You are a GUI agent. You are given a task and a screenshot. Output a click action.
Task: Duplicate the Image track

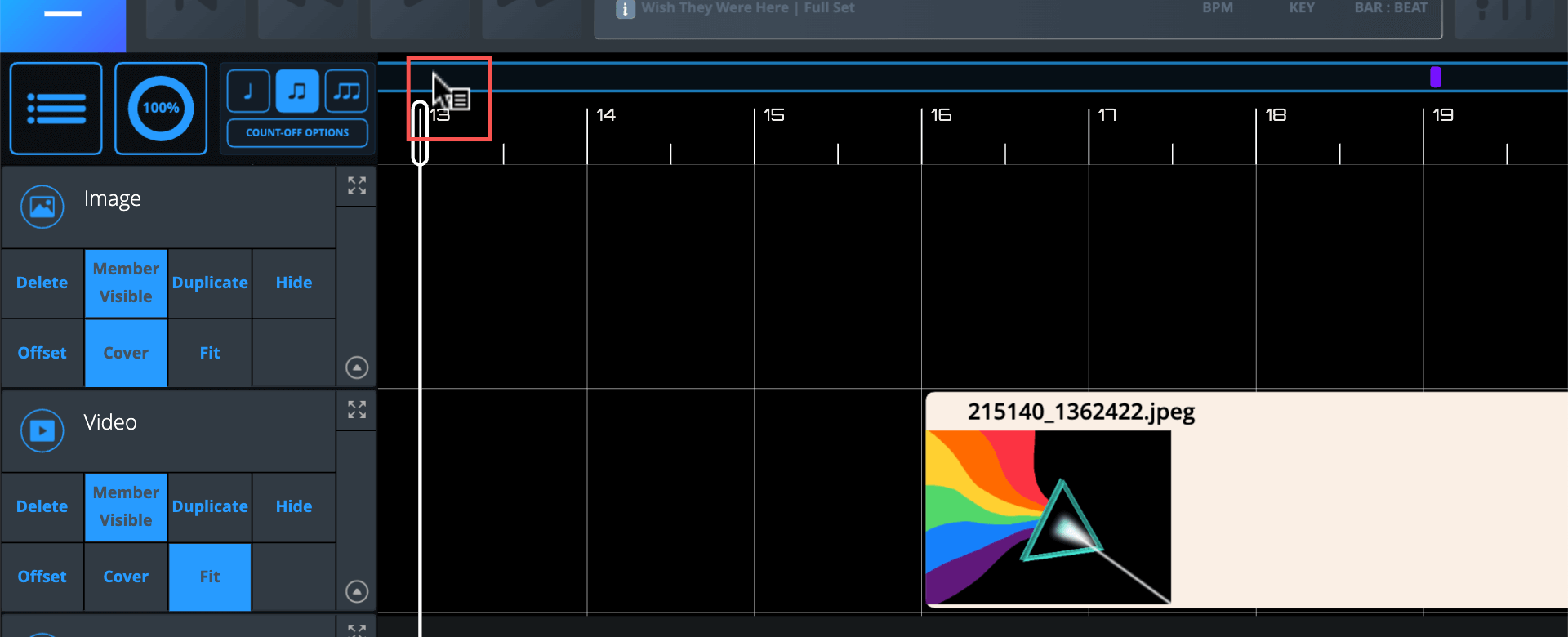tap(210, 283)
